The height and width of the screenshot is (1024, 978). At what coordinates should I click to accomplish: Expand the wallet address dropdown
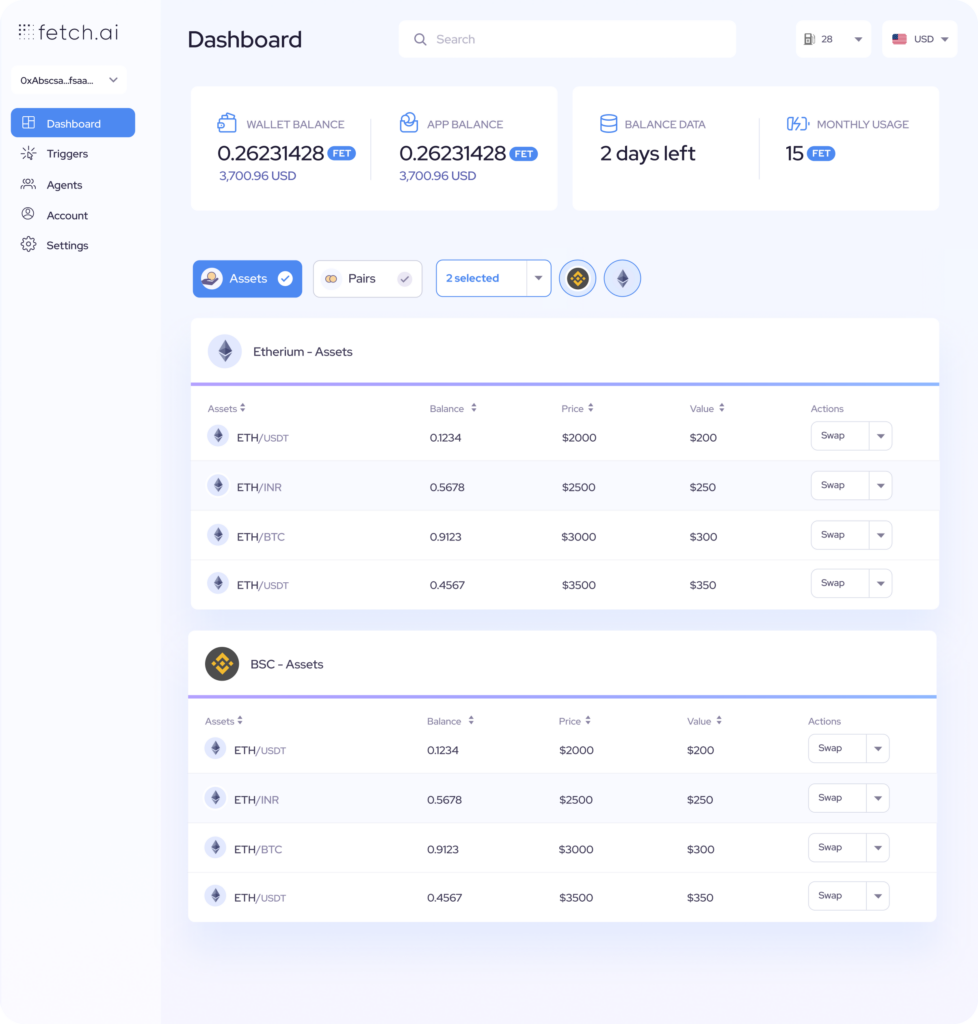point(113,80)
